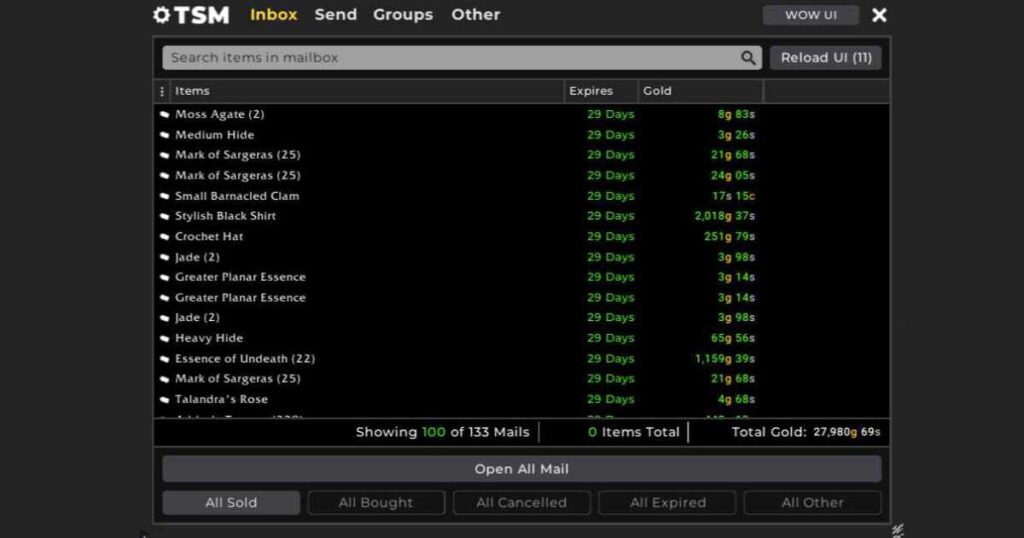
Task: Switch to the WOW UI view
Action: [810, 15]
